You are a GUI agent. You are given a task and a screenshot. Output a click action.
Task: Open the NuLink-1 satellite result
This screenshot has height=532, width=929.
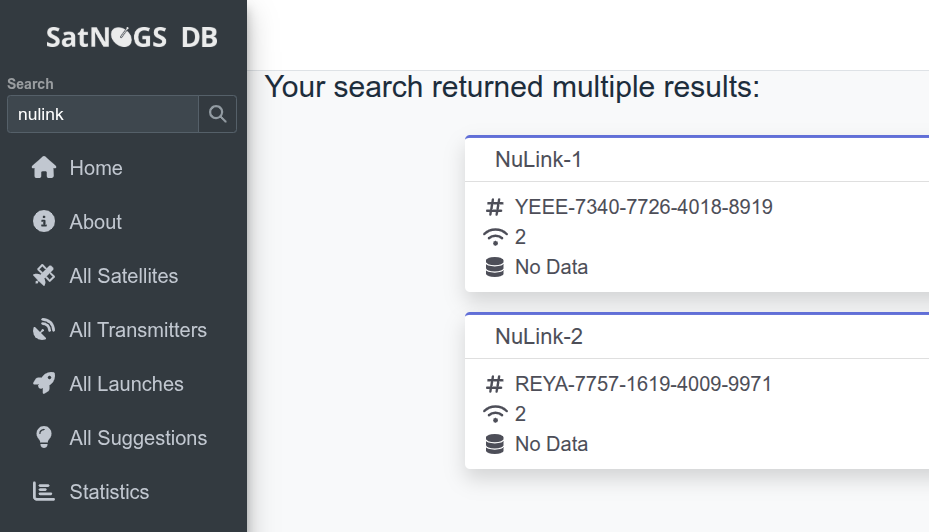pyautogui.click(x=538, y=160)
